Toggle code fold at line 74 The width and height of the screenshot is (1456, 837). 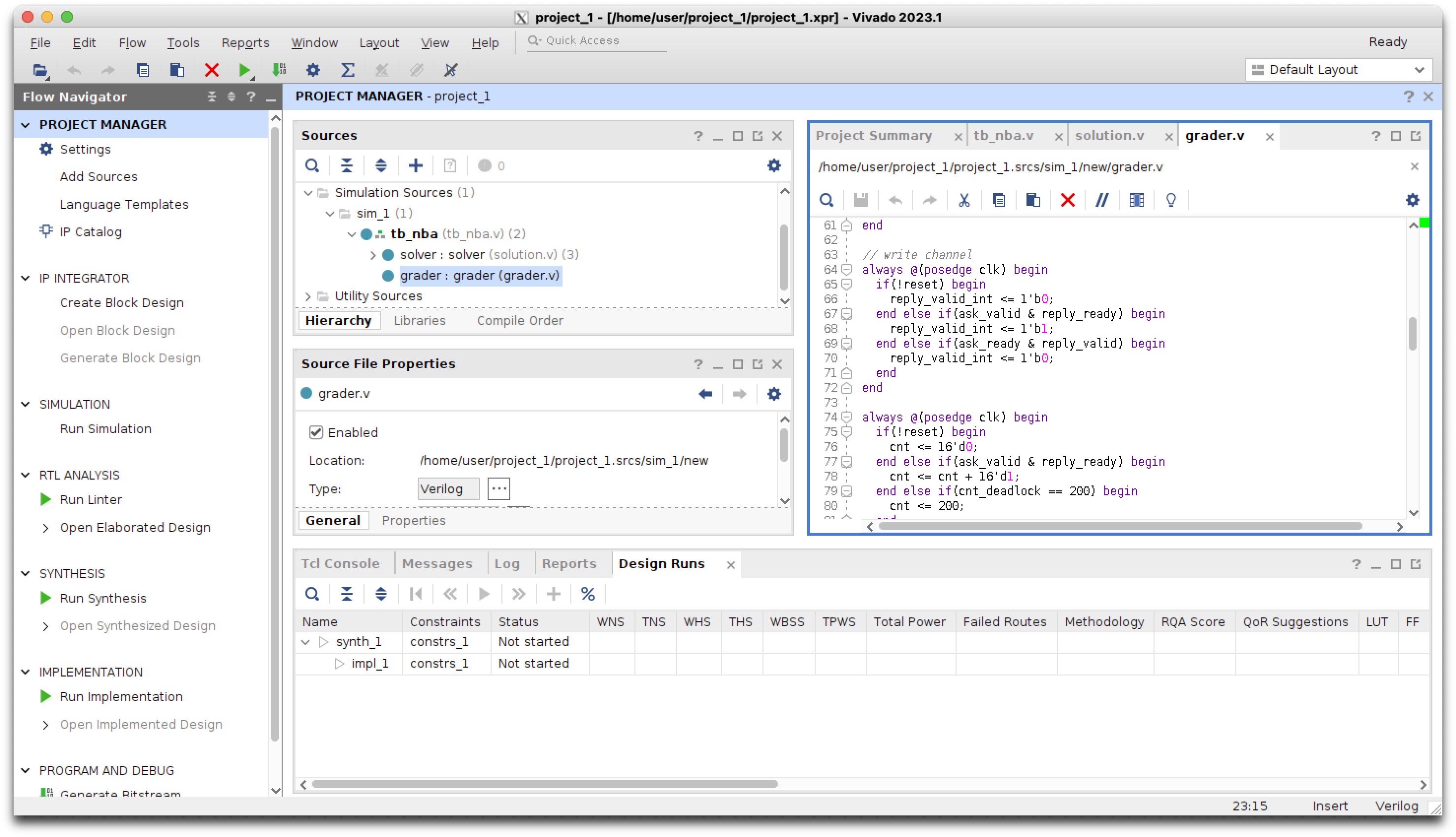[x=846, y=418]
